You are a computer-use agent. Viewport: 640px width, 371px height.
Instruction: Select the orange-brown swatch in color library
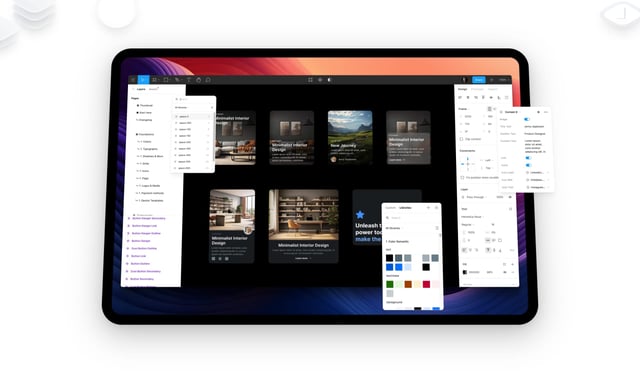coord(408,284)
